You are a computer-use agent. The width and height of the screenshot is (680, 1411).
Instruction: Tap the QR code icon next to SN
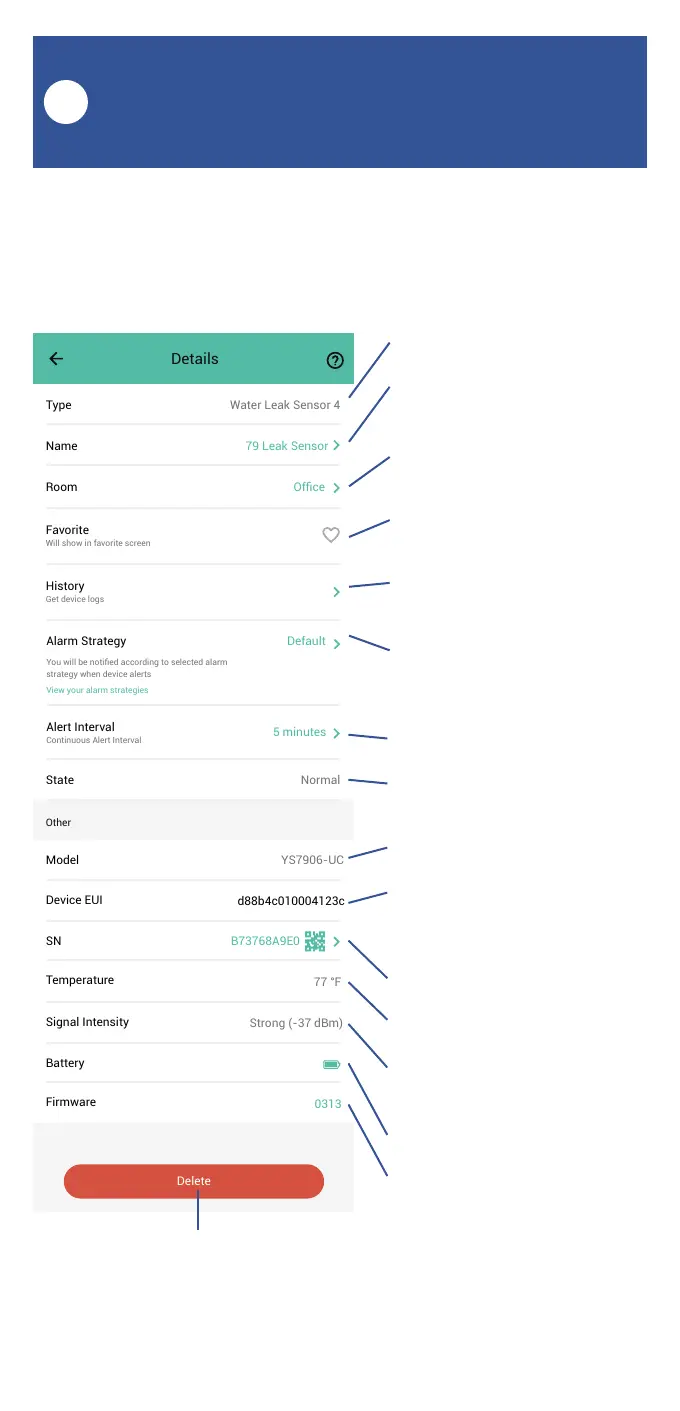315,941
